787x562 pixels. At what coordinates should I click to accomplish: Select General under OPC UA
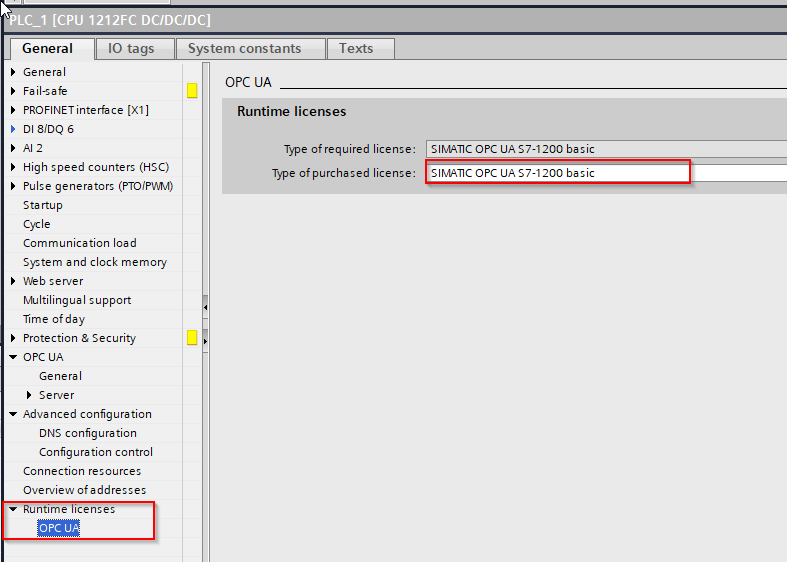60,376
